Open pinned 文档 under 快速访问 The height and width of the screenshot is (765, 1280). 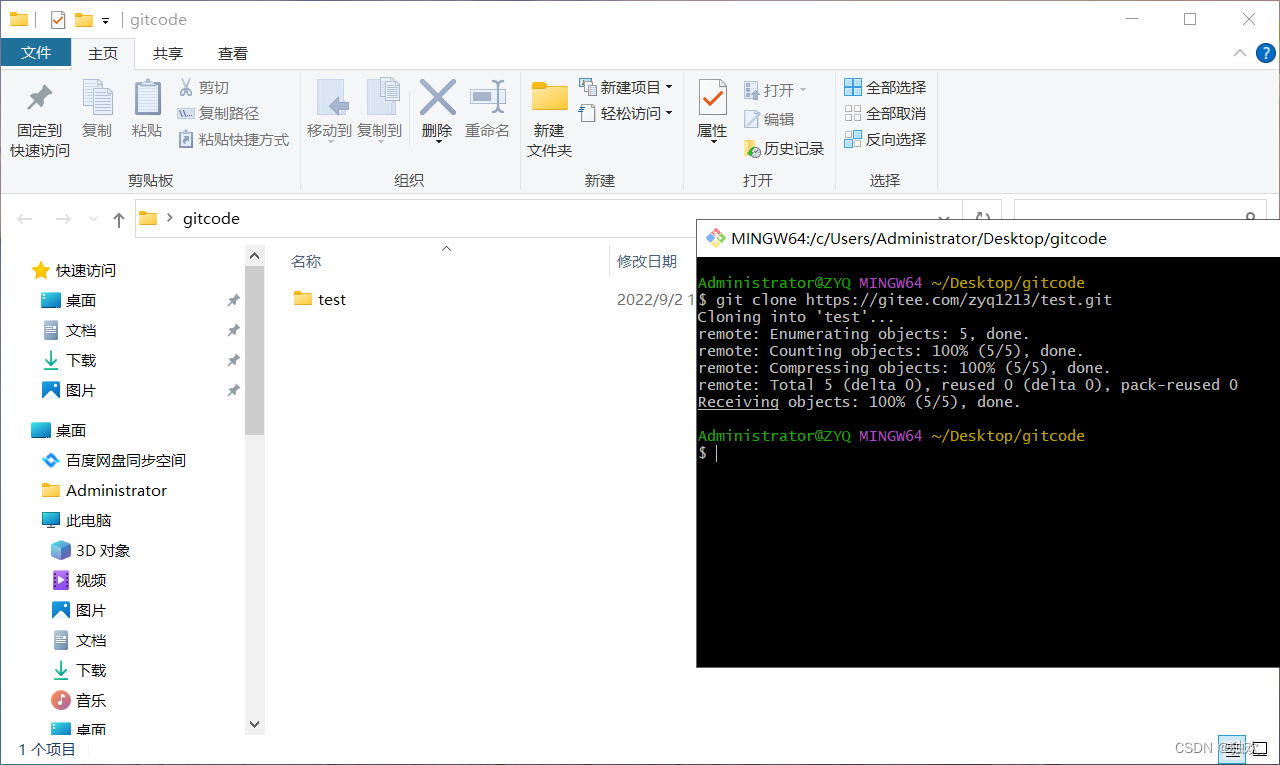(x=69, y=331)
